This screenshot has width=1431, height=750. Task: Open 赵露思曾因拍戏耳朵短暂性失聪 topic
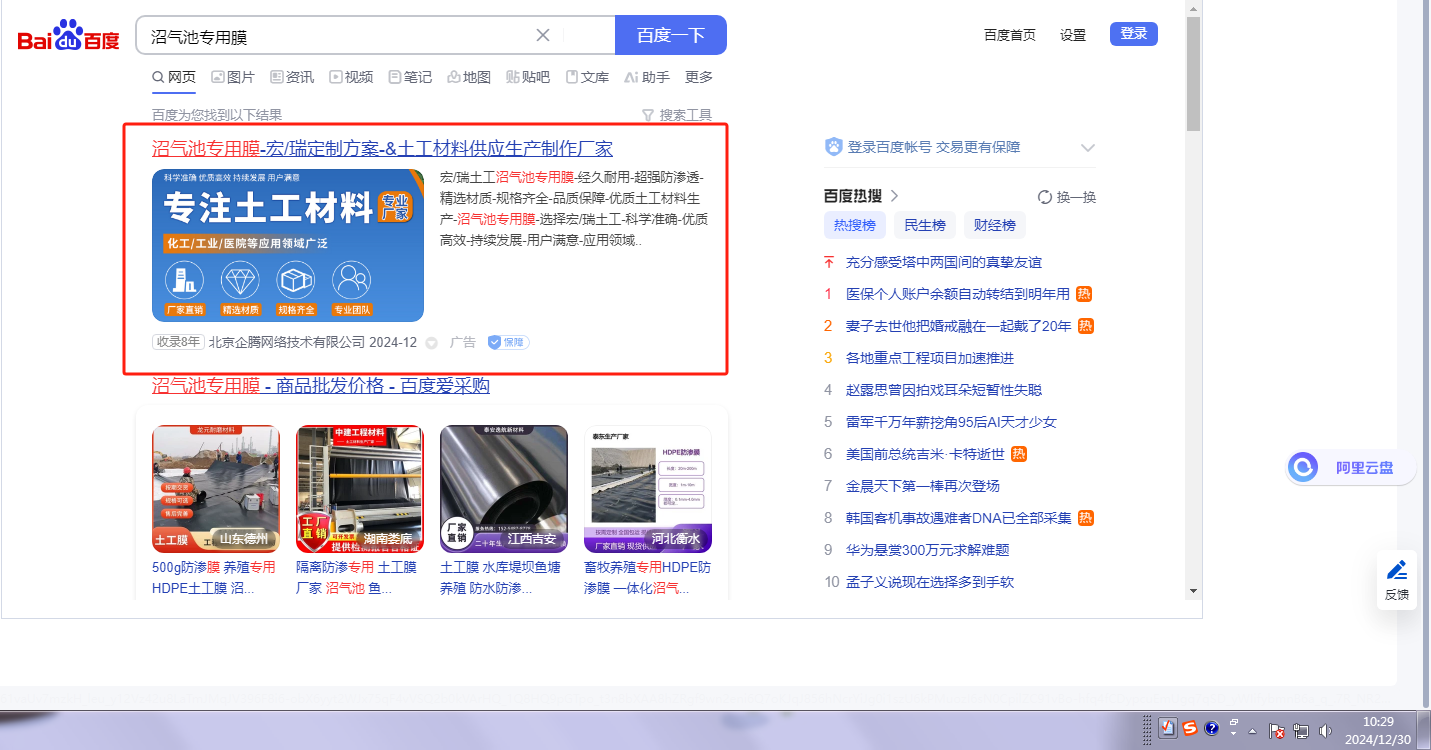[x=944, y=390]
